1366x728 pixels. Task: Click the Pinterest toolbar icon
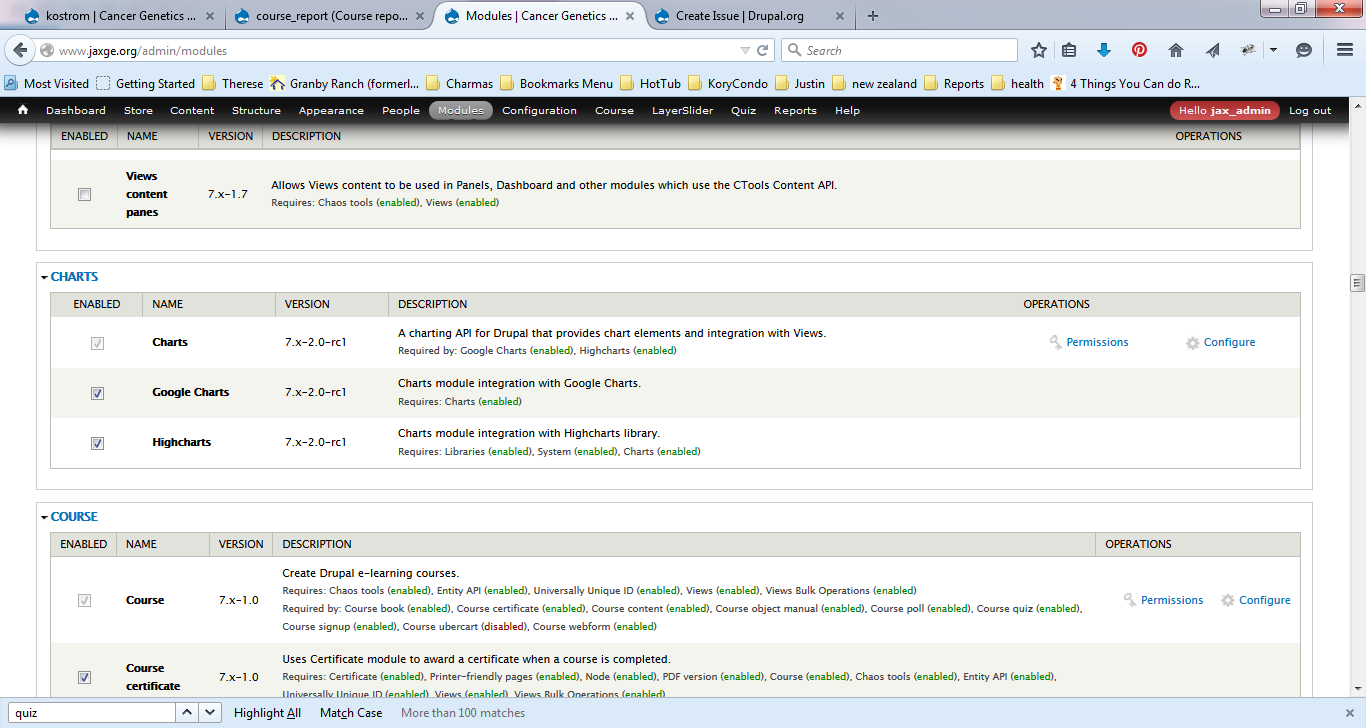tap(1139, 49)
